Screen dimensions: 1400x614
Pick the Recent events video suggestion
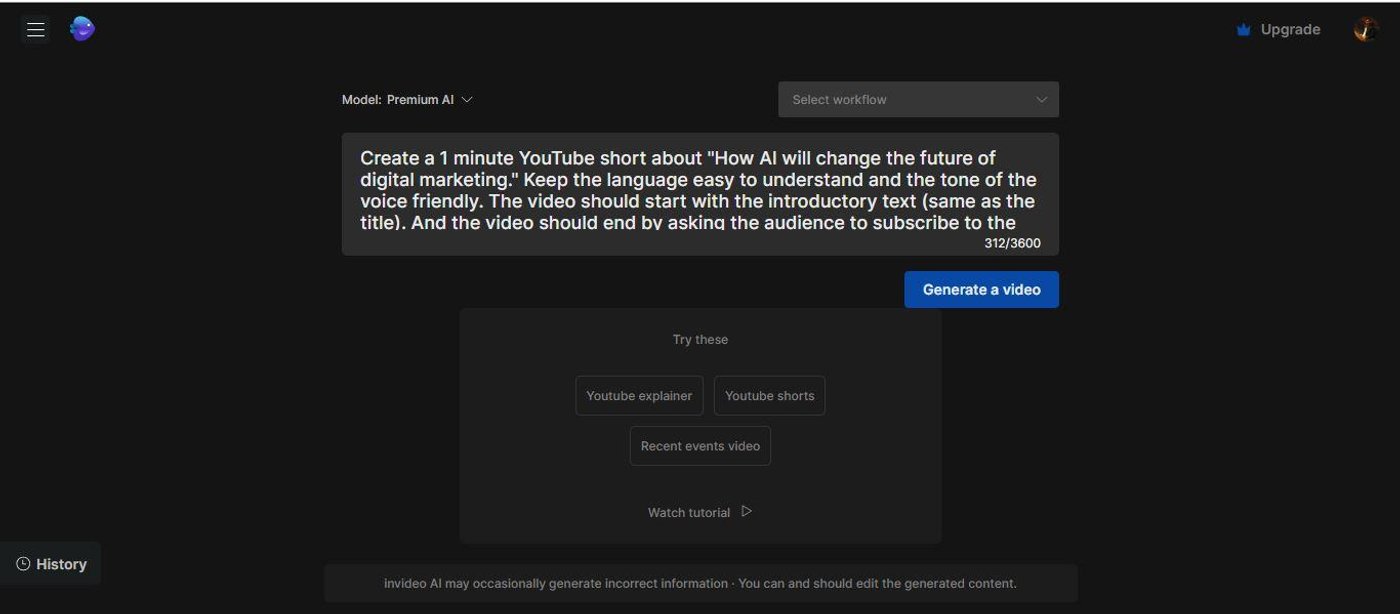[x=700, y=446]
